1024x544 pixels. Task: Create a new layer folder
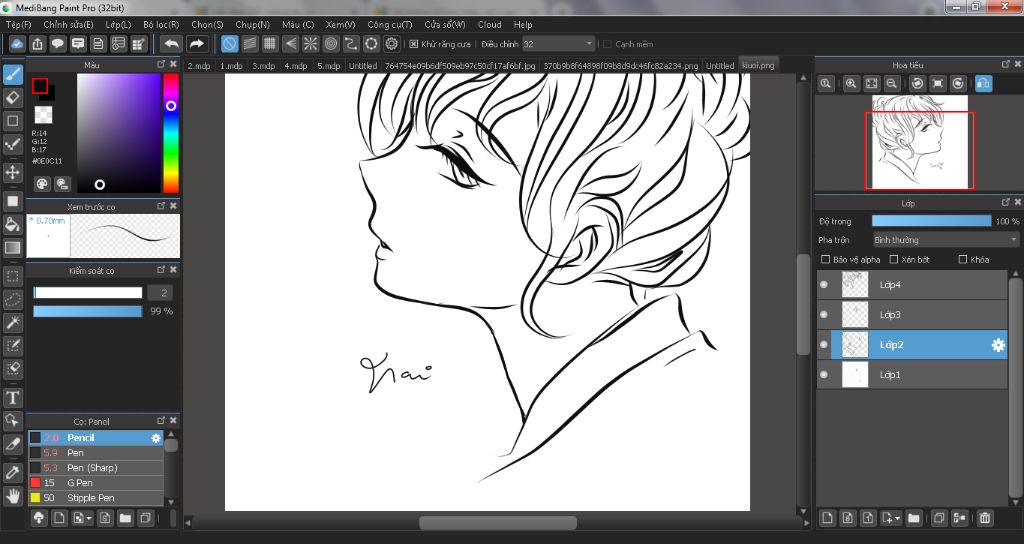914,518
